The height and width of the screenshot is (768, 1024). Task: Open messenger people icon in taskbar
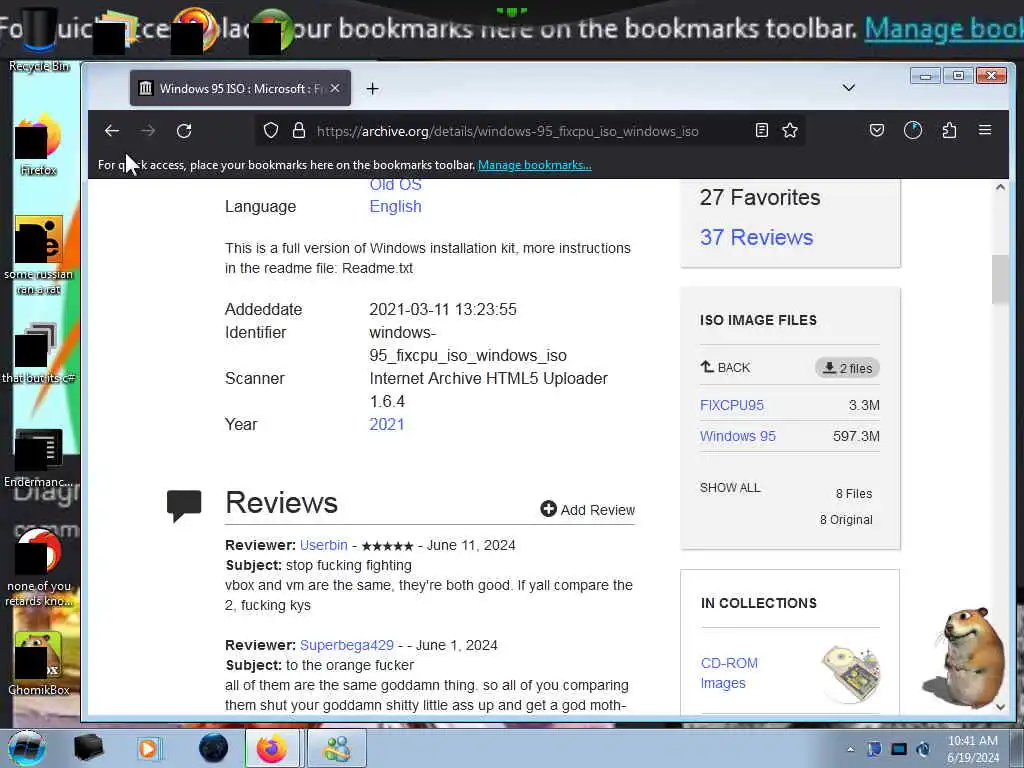click(x=337, y=748)
